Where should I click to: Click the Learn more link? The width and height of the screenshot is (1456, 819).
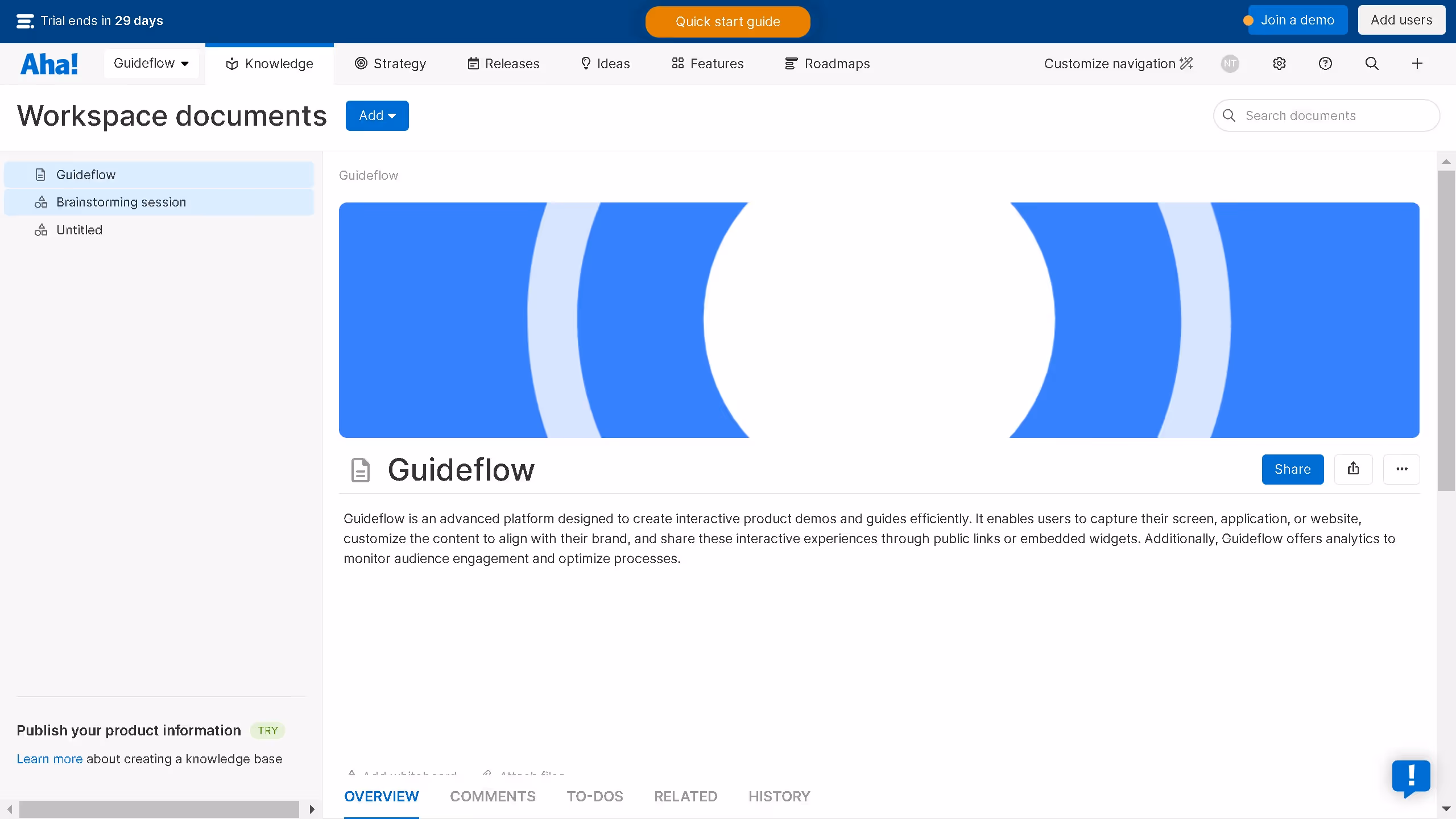[49, 759]
